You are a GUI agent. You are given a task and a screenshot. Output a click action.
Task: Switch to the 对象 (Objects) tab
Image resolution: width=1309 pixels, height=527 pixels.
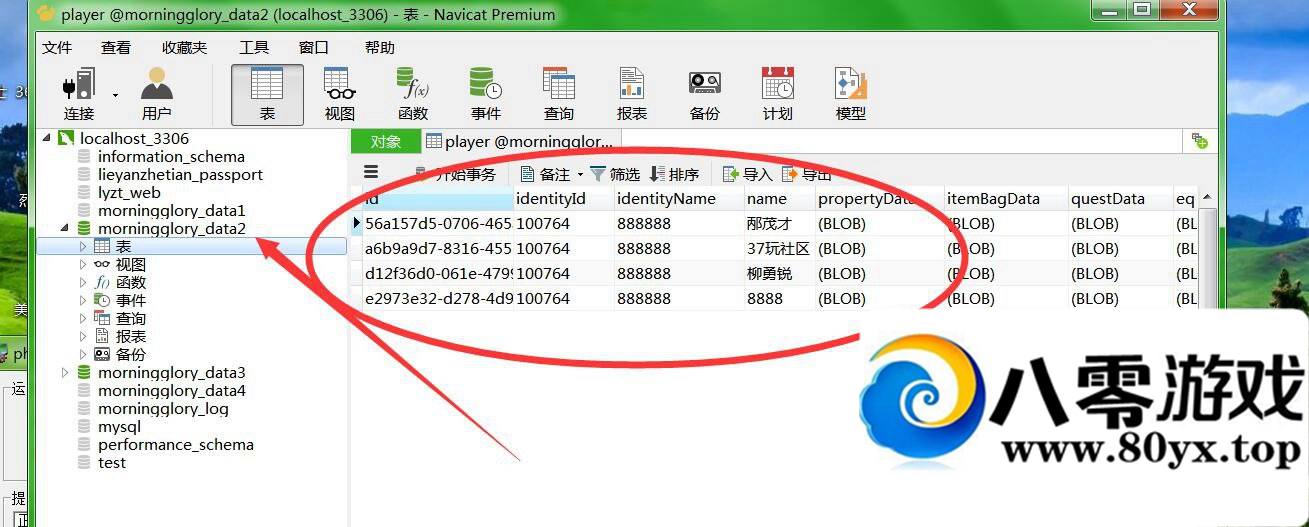click(x=385, y=142)
